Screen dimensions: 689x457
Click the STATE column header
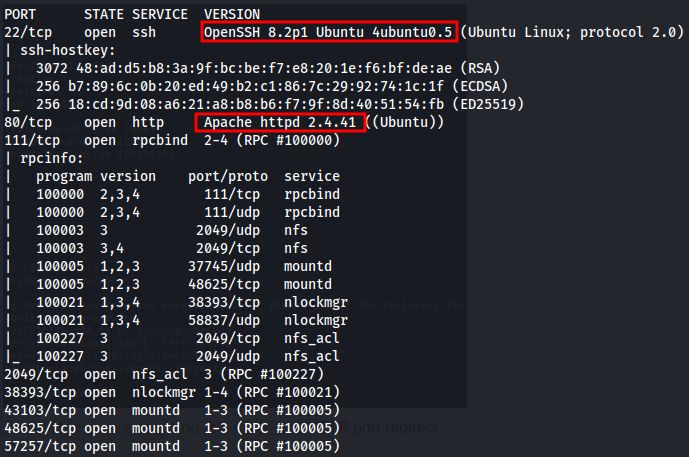coord(104,15)
